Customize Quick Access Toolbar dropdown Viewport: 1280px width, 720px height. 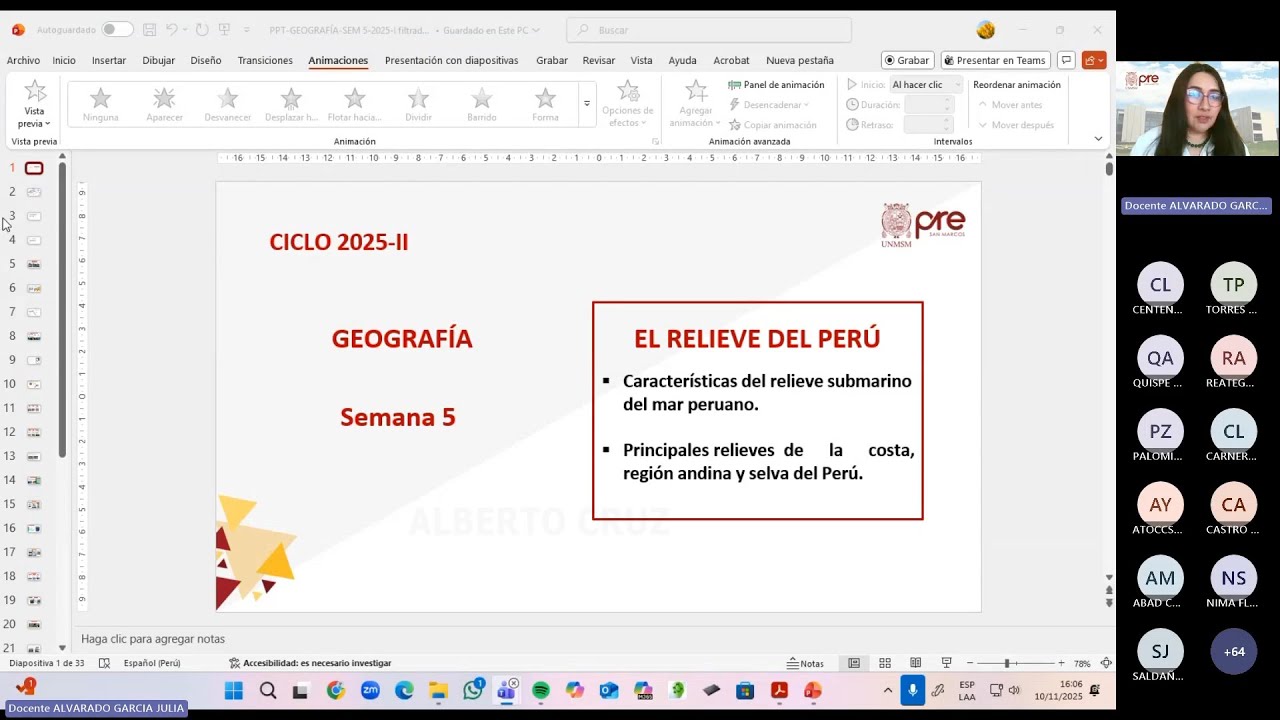coord(247,30)
